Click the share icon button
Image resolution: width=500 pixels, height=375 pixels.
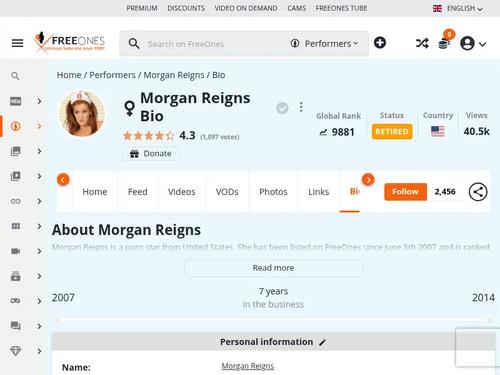point(478,192)
